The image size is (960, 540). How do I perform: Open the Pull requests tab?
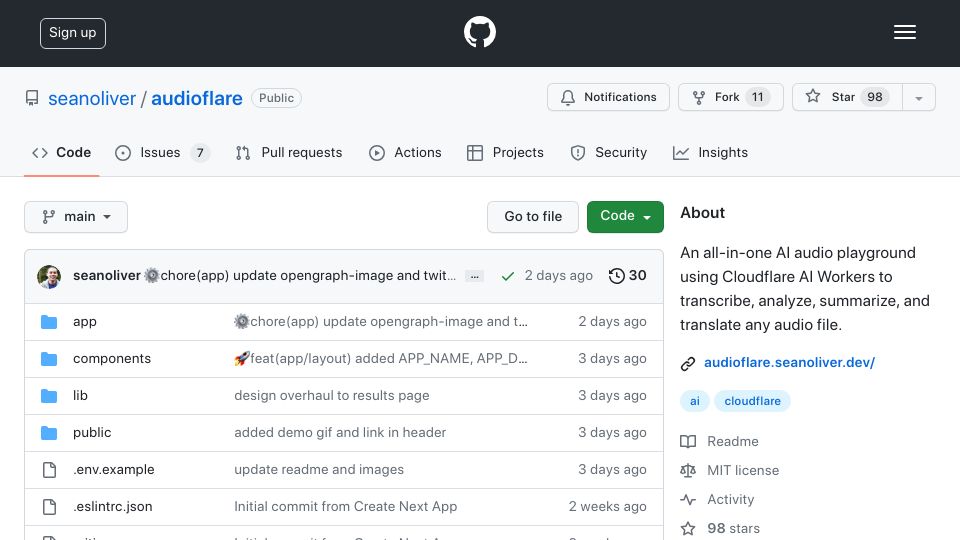(289, 152)
